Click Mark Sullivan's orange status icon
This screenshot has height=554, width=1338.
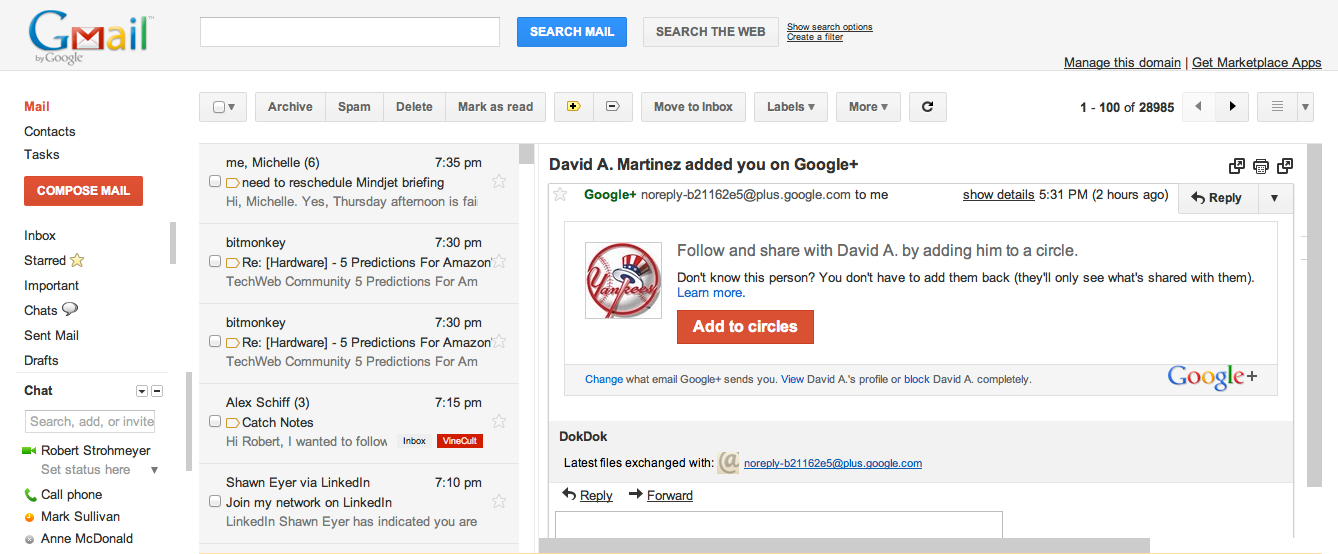(30, 517)
